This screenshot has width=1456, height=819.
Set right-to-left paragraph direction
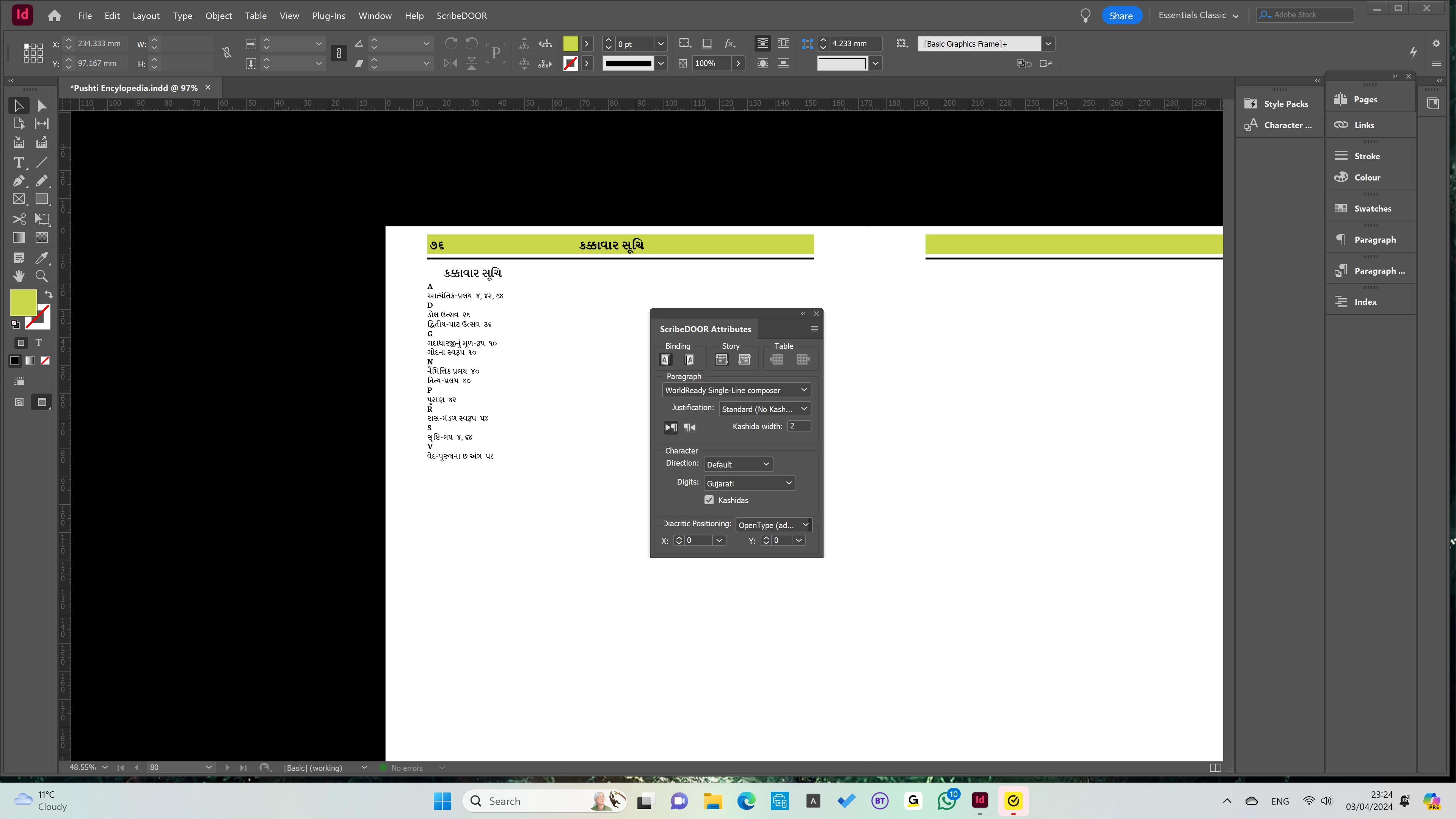(690, 427)
